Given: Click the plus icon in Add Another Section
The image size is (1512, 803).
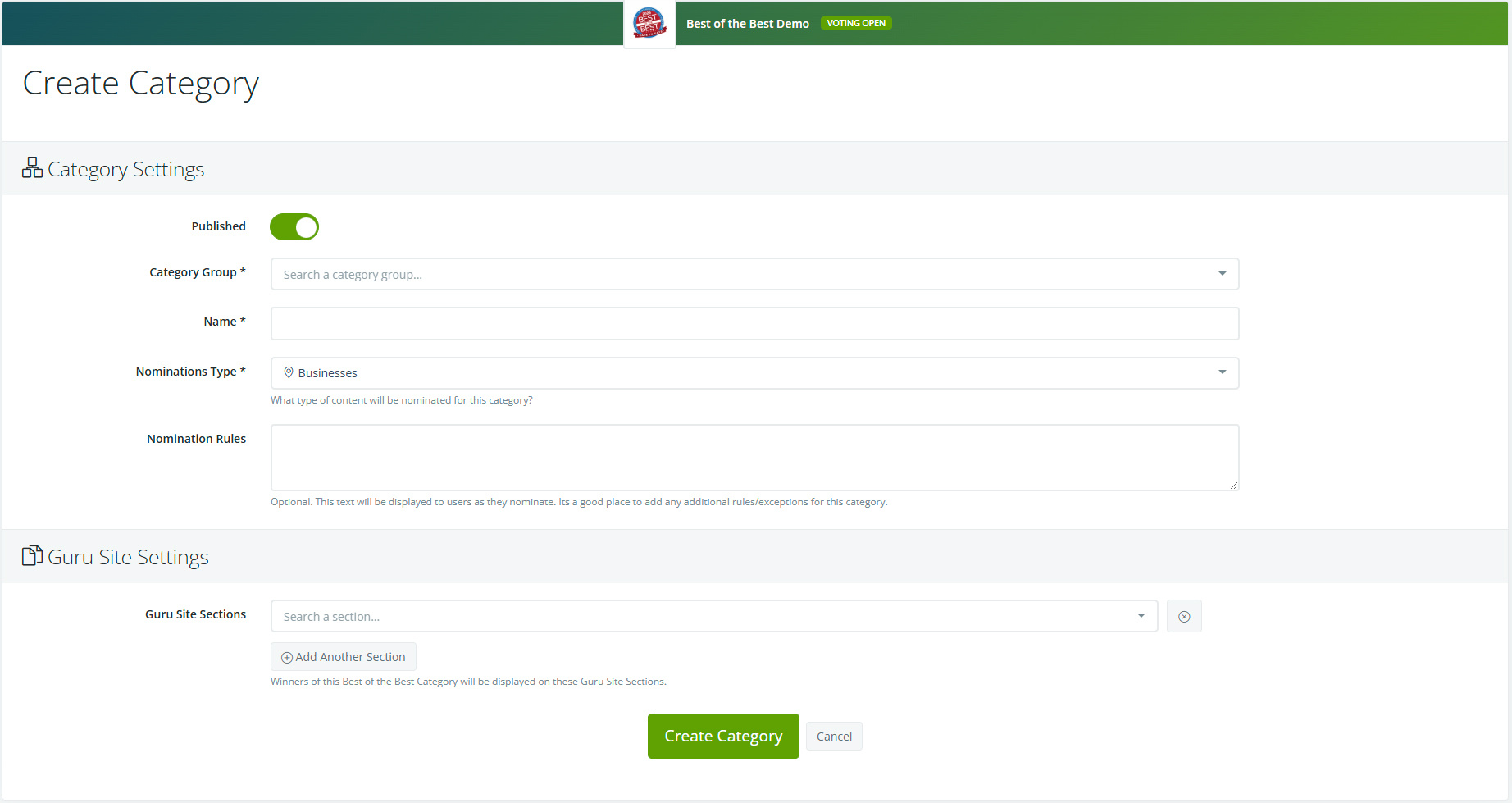Looking at the screenshot, I should coord(287,658).
